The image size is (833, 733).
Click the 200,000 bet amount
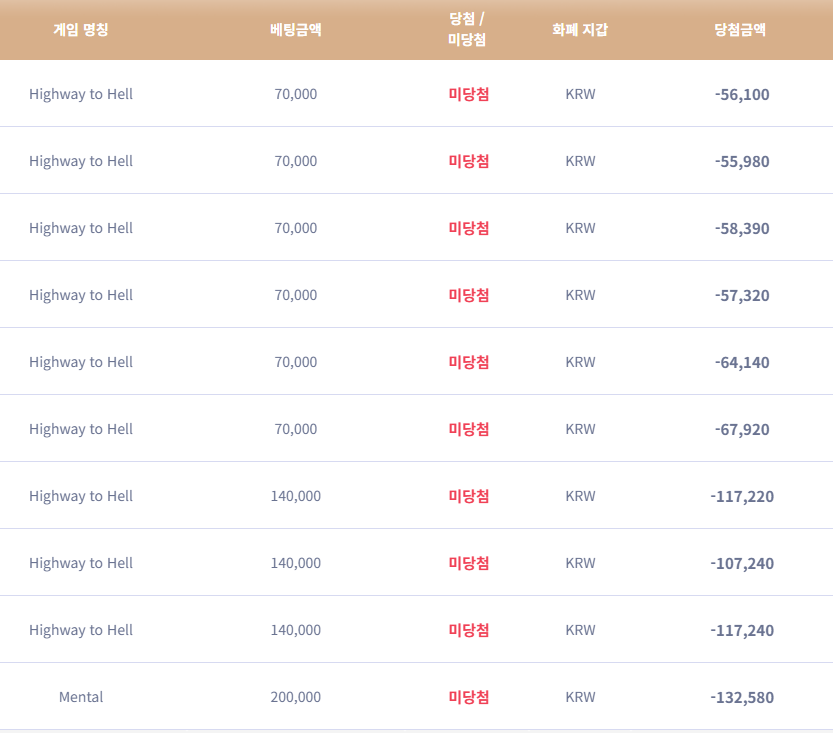click(296, 697)
